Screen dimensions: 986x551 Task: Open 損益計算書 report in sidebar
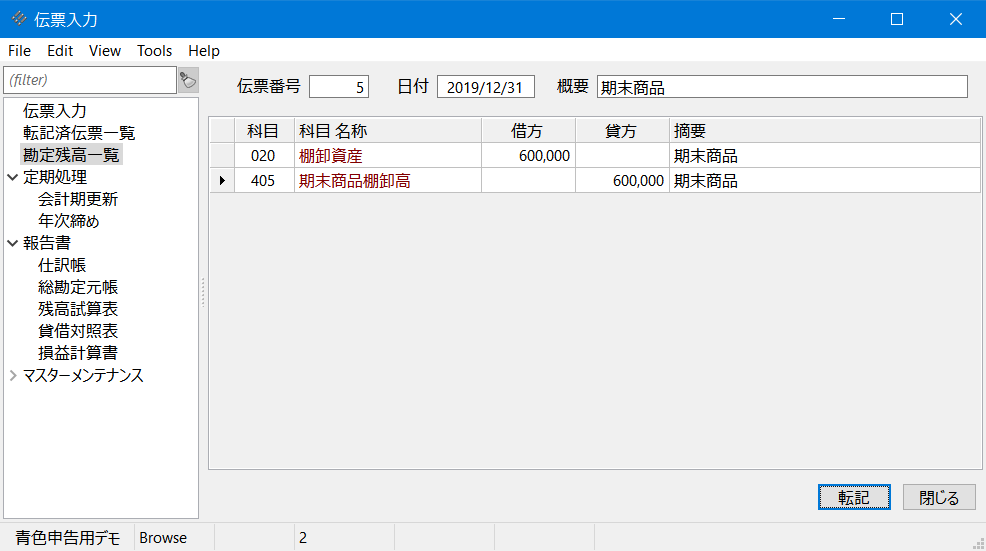point(78,353)
